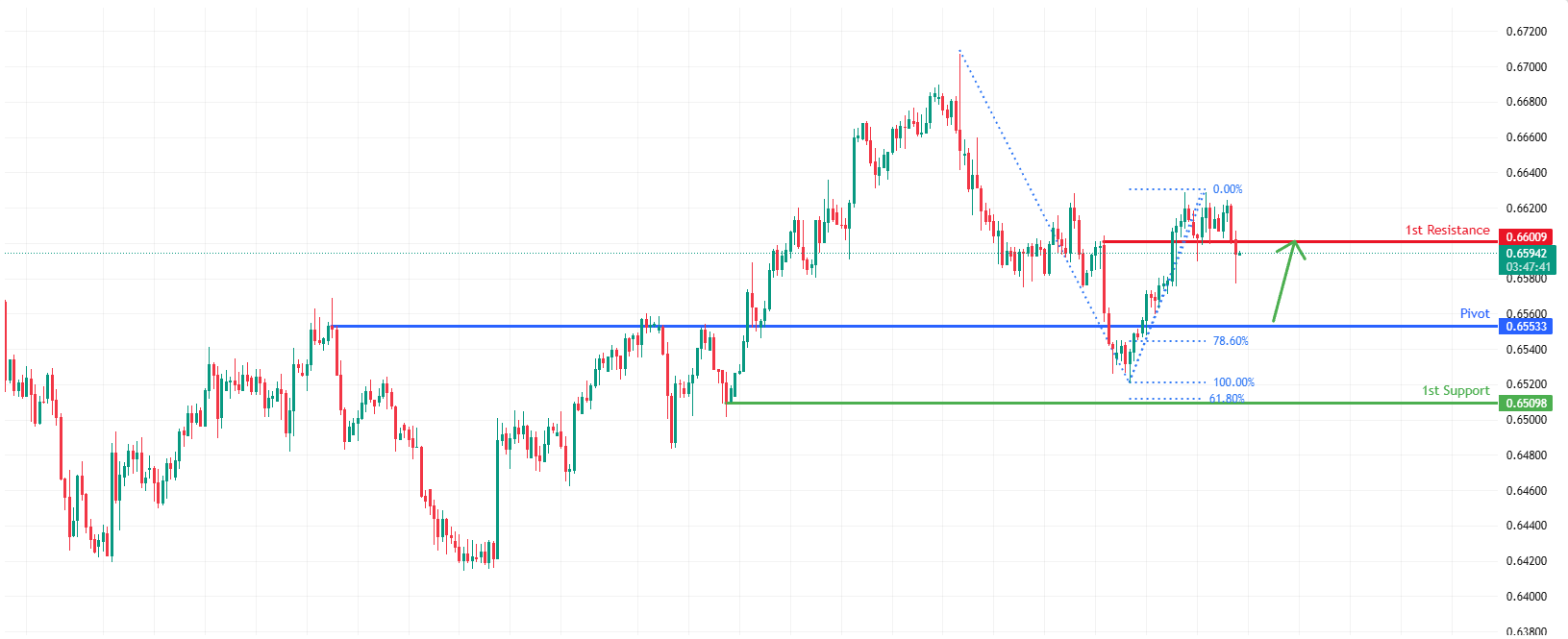The image size is (1568, 639).
Task: Click the 03:47:41 candle countdown timer
Action: coord(1527,267)
